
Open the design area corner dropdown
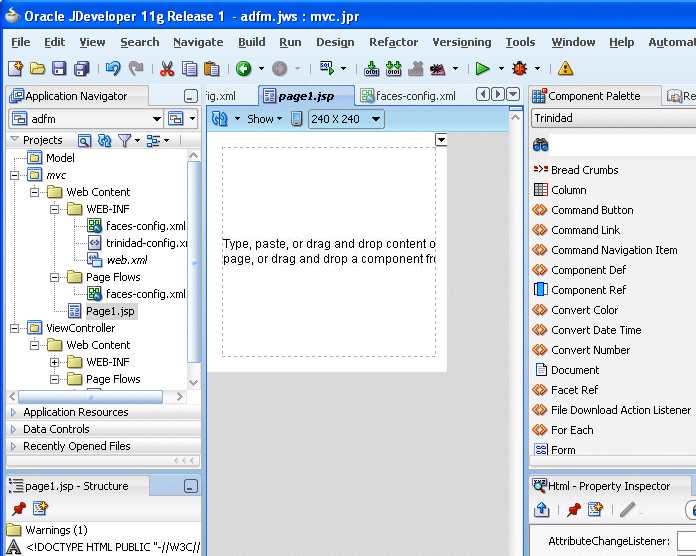coord(441,140)
